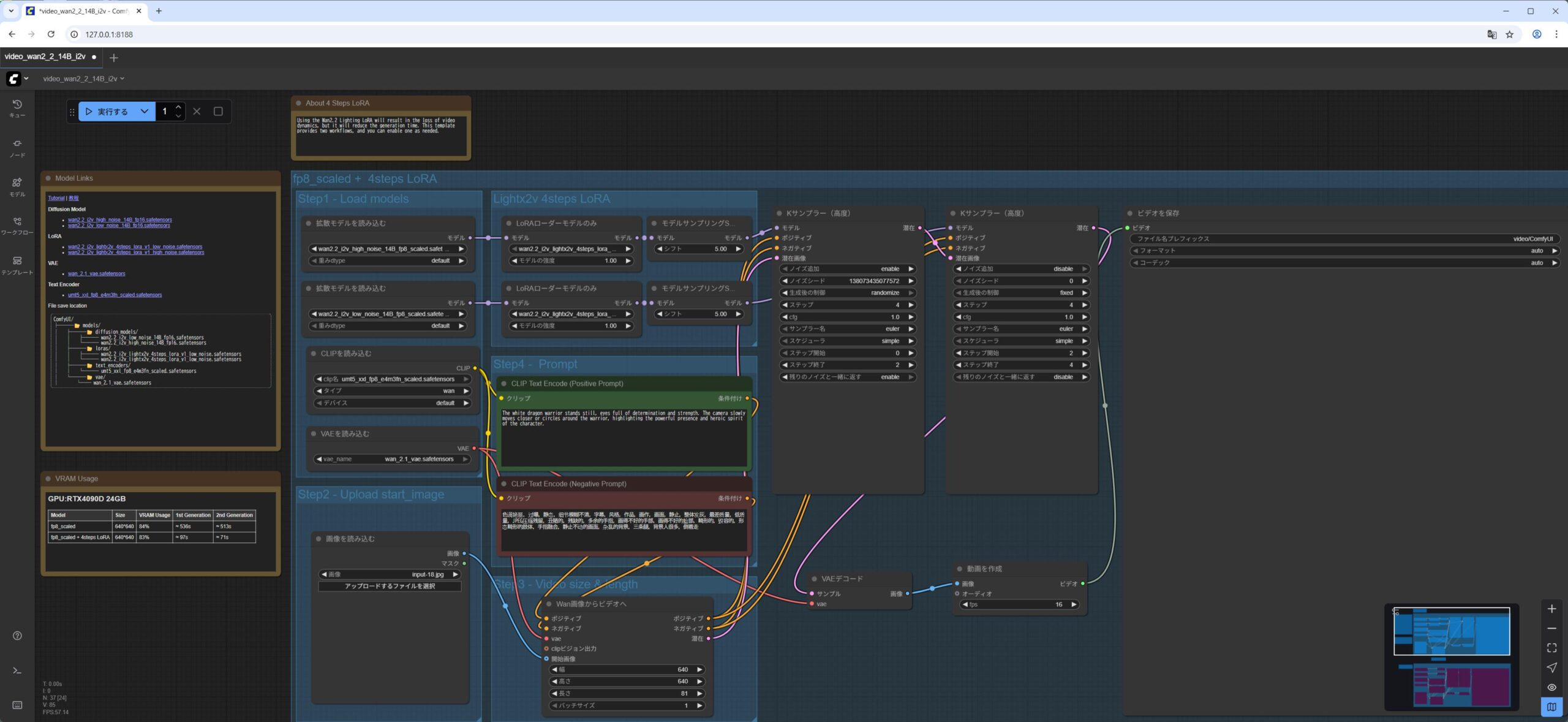Open 生成後の制御 randomize combo
This screenshot has width=1568, height=722.
click(x=848, y=293)
